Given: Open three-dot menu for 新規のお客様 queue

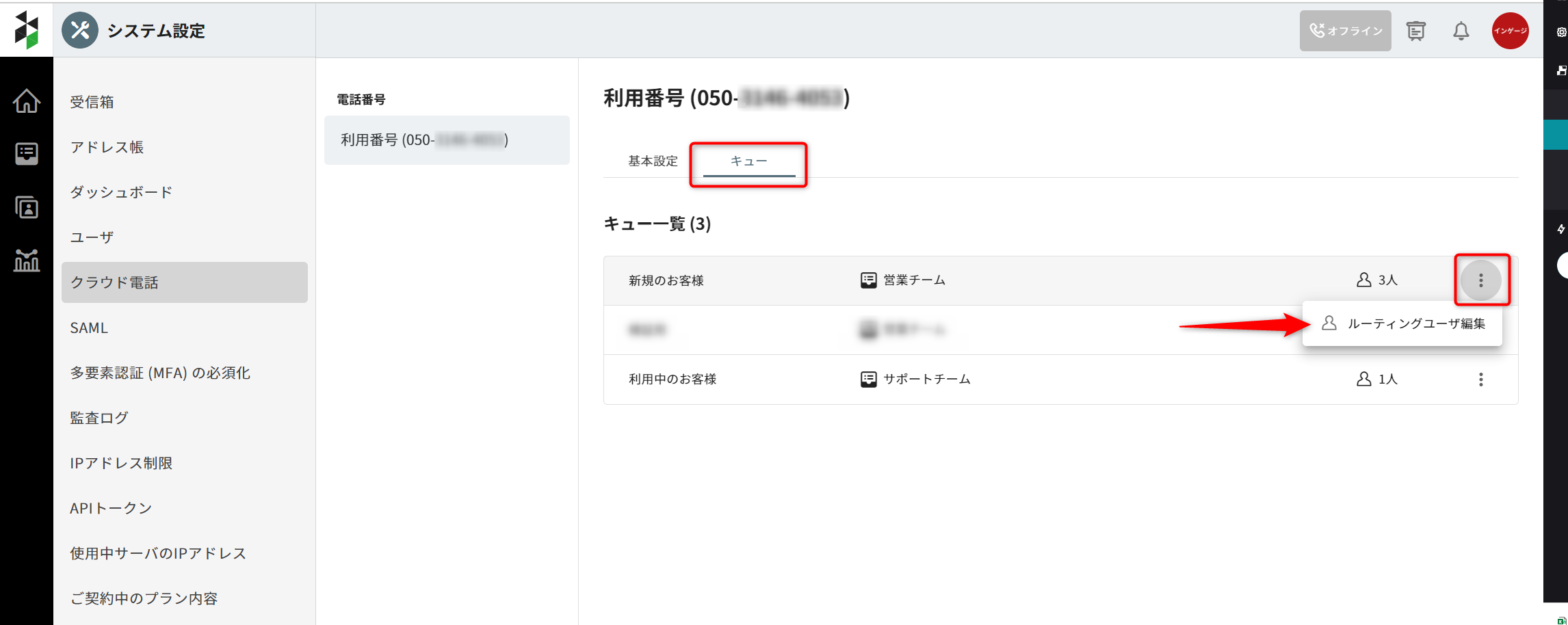Looking at the screenshot, I should [1480, 280].
